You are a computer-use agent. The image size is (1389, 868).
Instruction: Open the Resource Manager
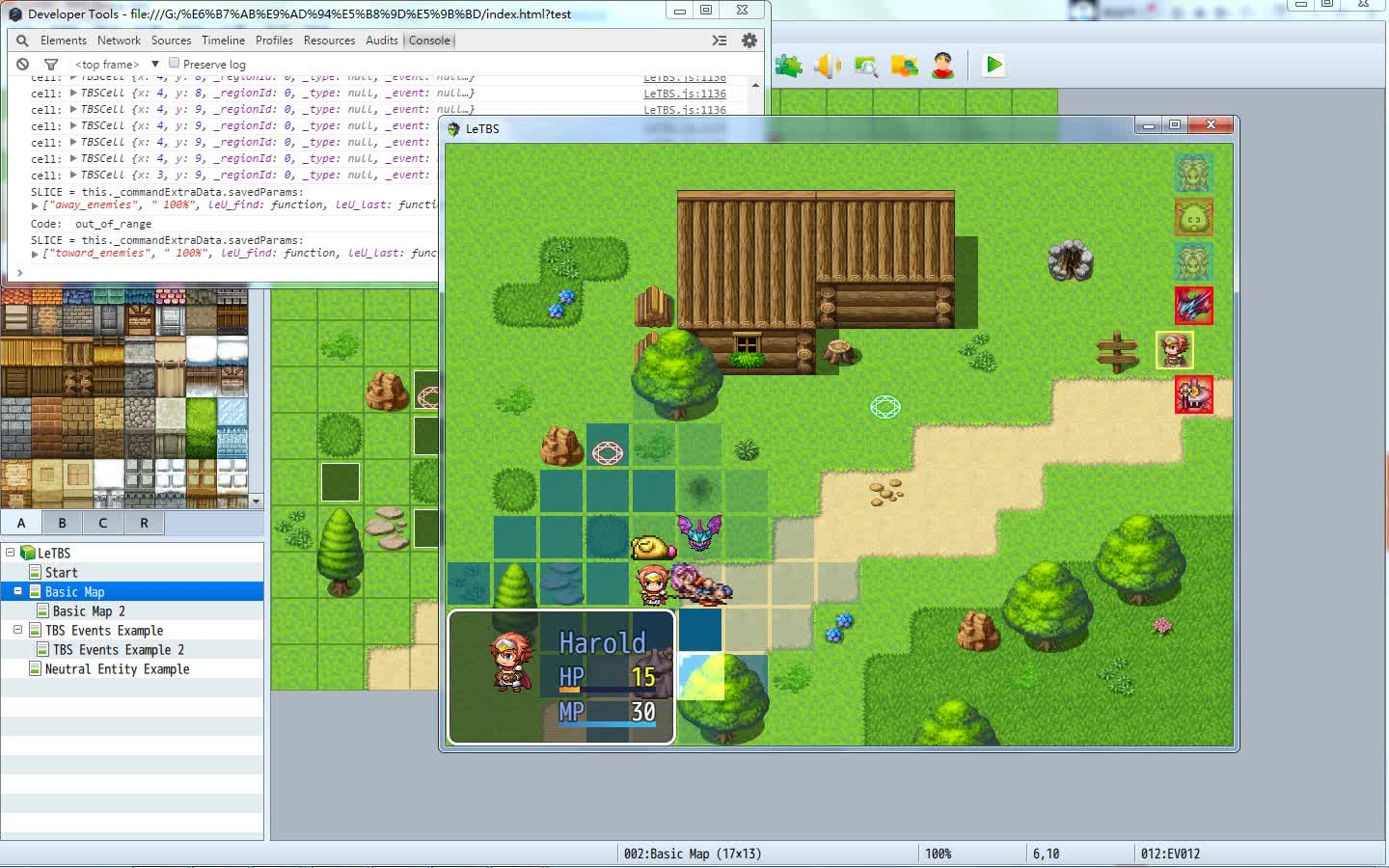(x=904, y=65)
